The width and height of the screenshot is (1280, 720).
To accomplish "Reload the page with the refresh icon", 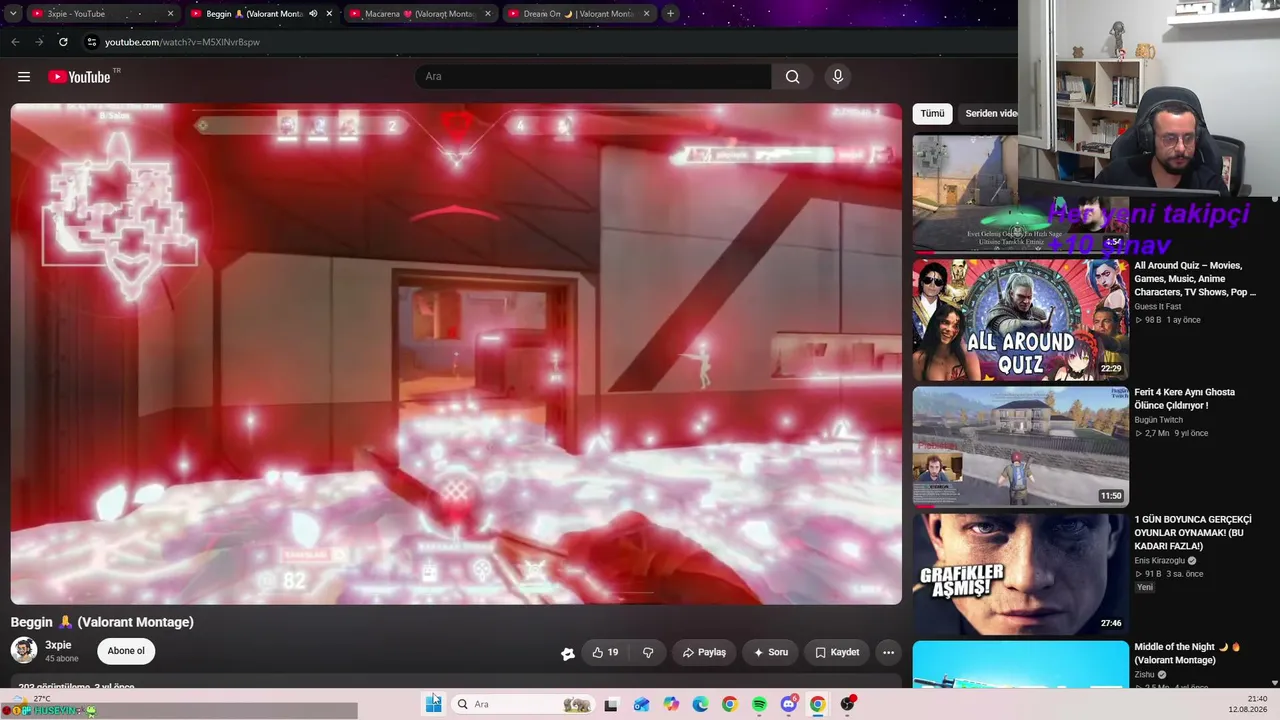I will tap(63, 42).
